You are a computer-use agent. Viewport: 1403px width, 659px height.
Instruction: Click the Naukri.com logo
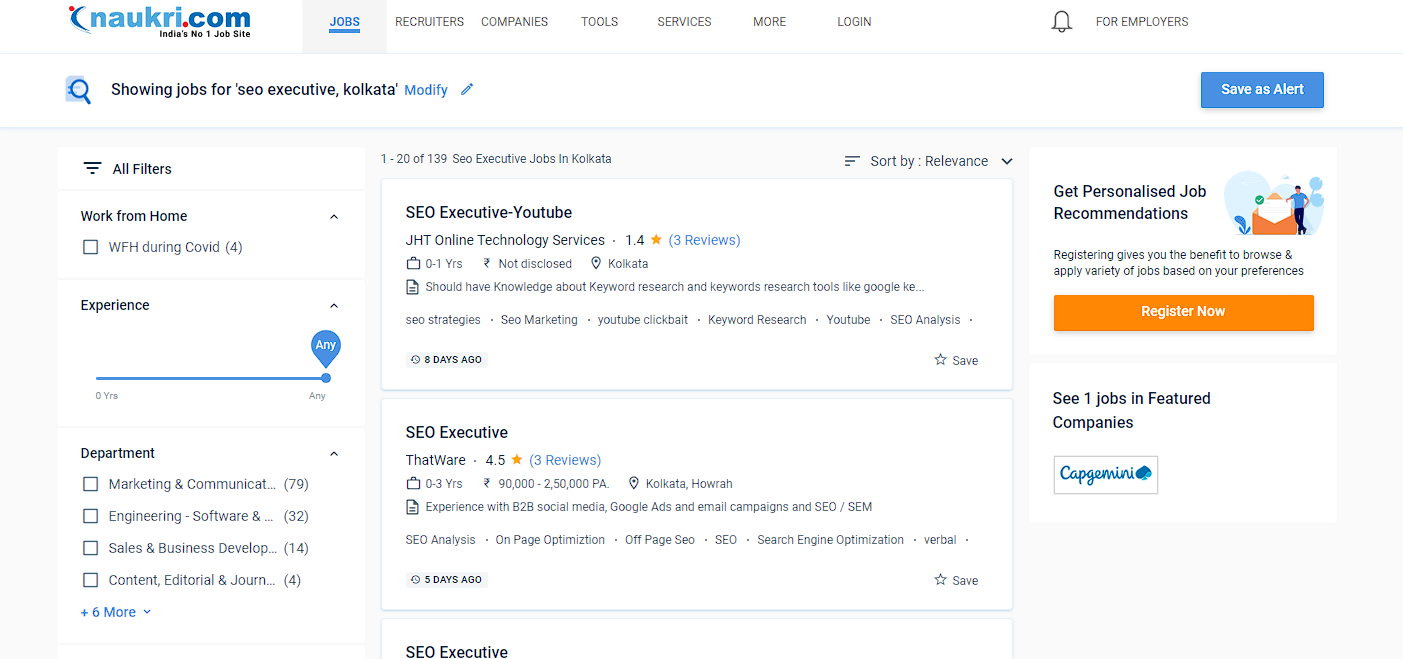click(158, 20)
